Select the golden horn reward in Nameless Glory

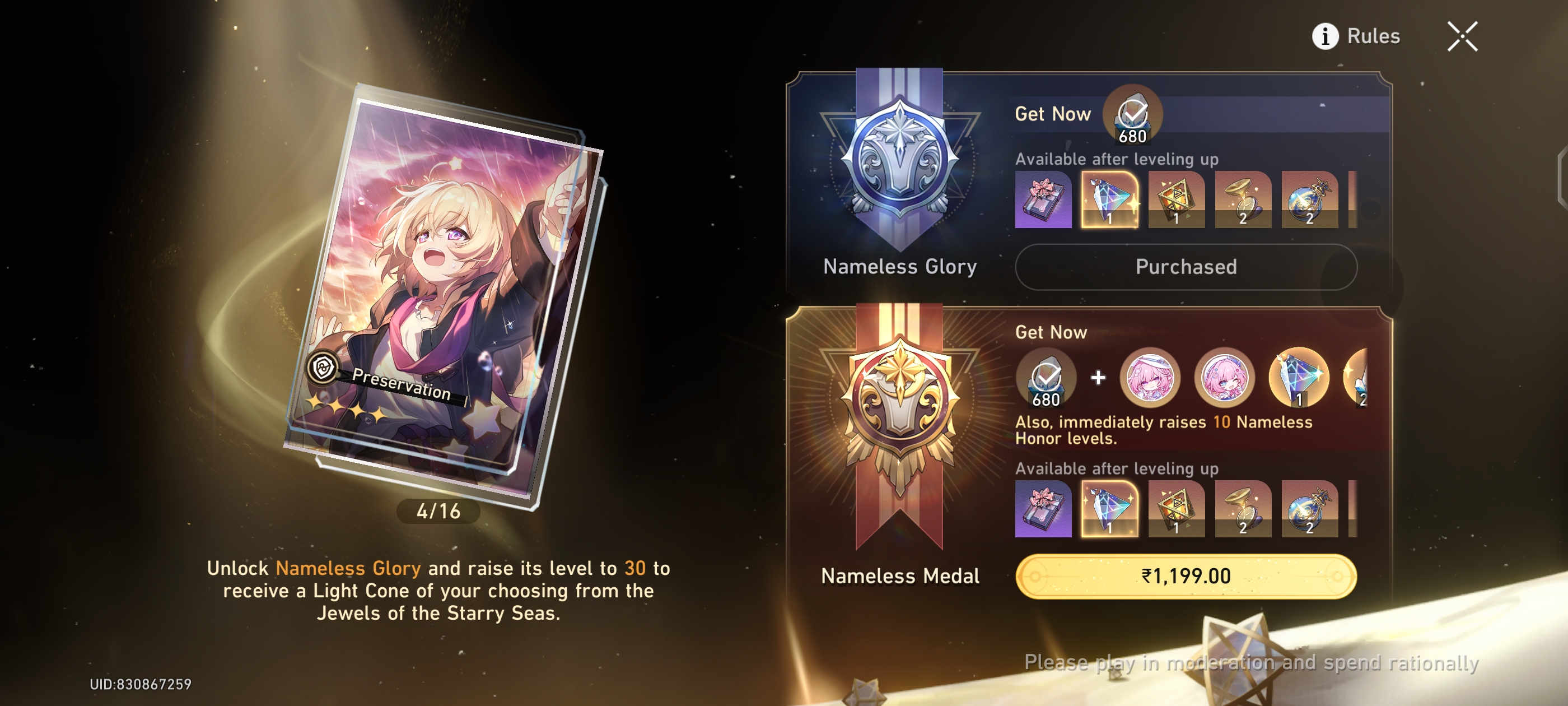point(1243,199)
